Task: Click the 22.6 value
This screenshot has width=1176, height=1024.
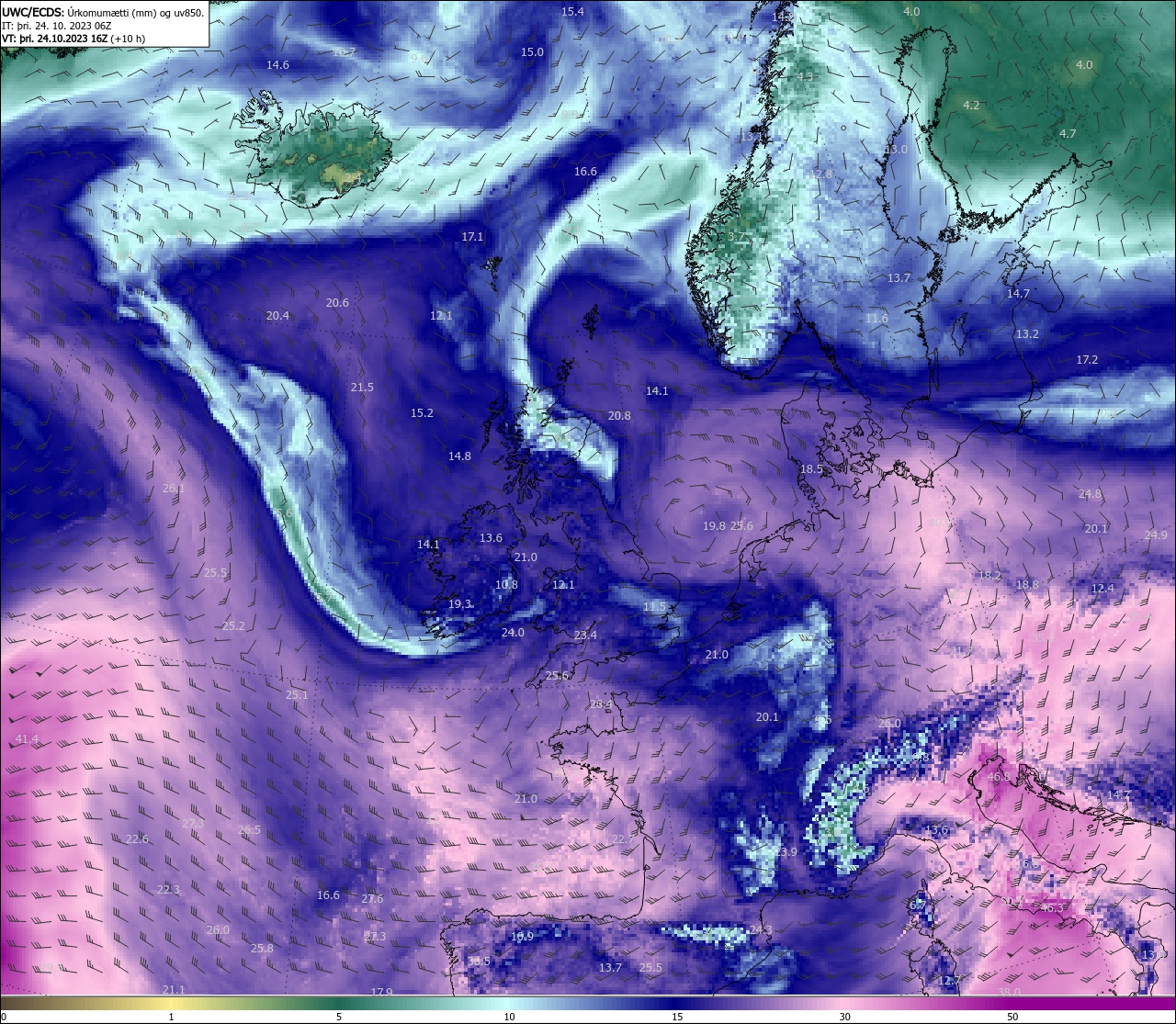Action: tap(137, 839)
